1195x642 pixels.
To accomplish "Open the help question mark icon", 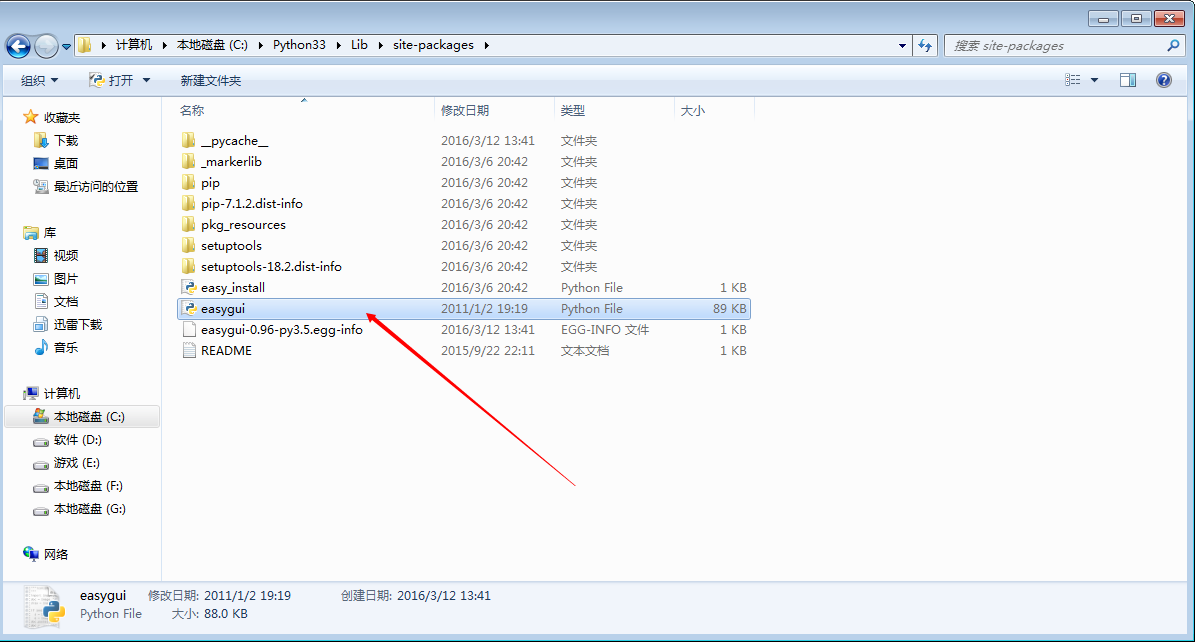I will click(1164, 80).
